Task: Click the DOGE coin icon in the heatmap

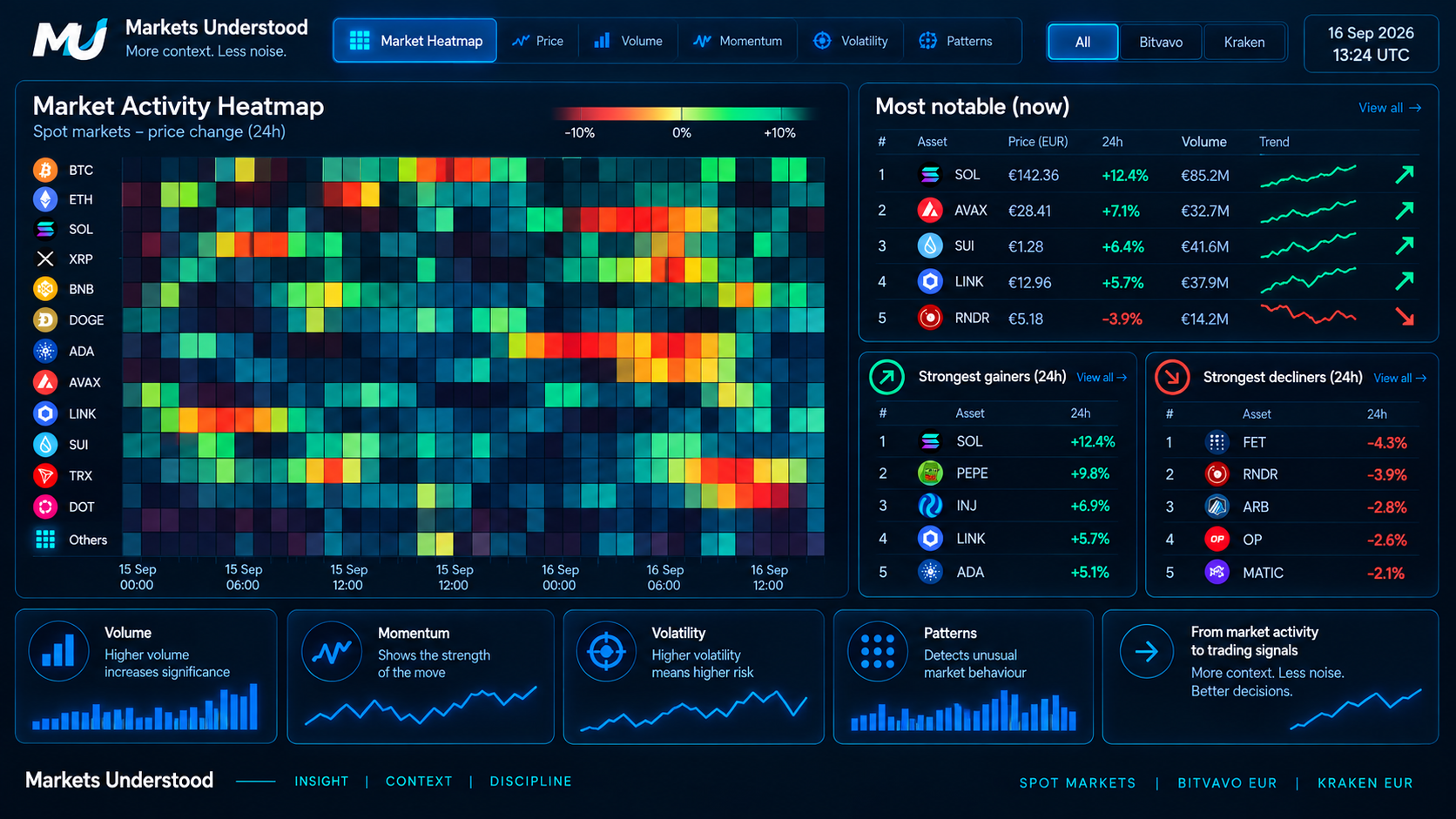Action: coord(45,320)
